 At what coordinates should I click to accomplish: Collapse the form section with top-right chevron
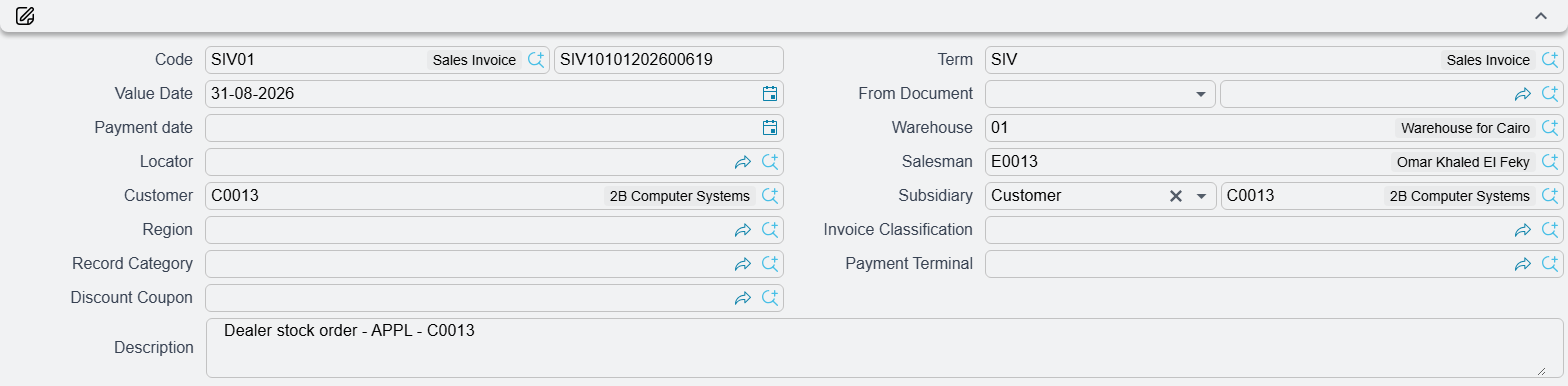click(1541, 16)
